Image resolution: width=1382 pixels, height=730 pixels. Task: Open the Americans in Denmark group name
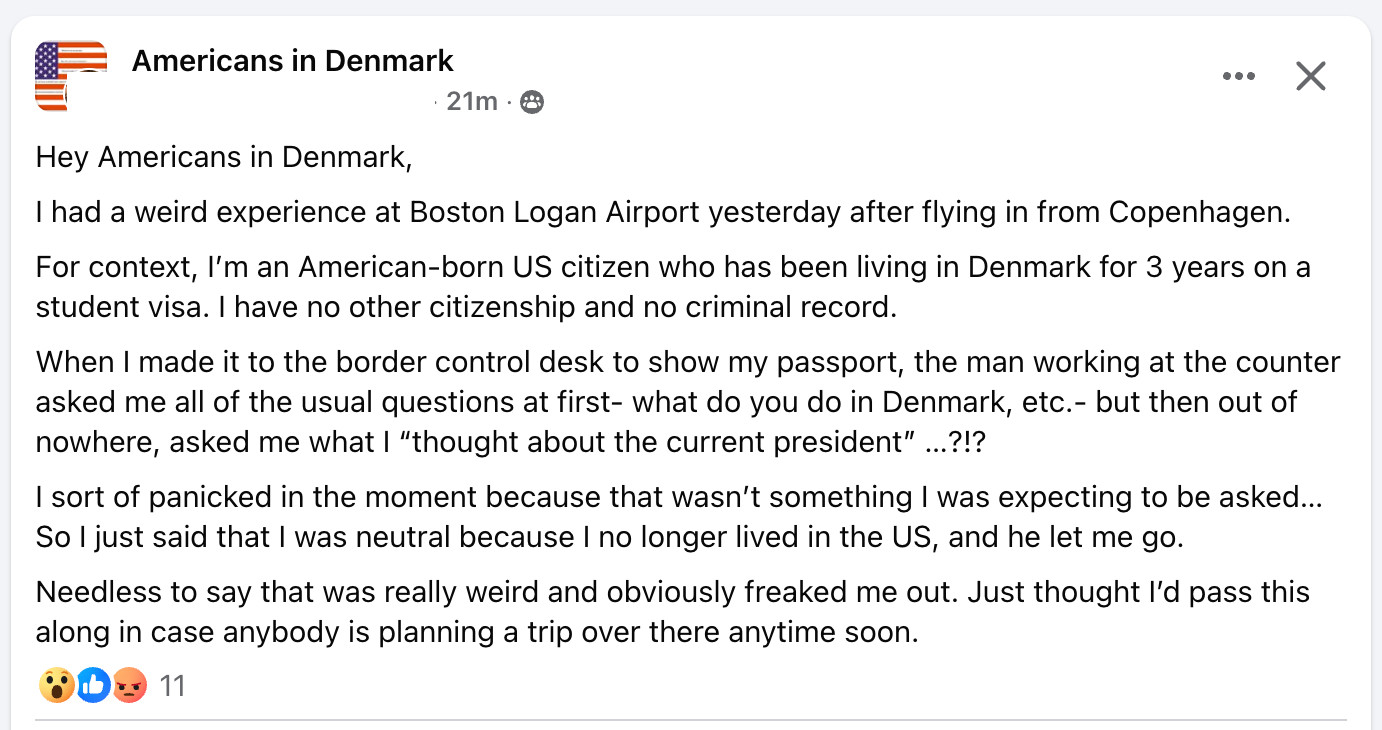click(x=293, y=61)
